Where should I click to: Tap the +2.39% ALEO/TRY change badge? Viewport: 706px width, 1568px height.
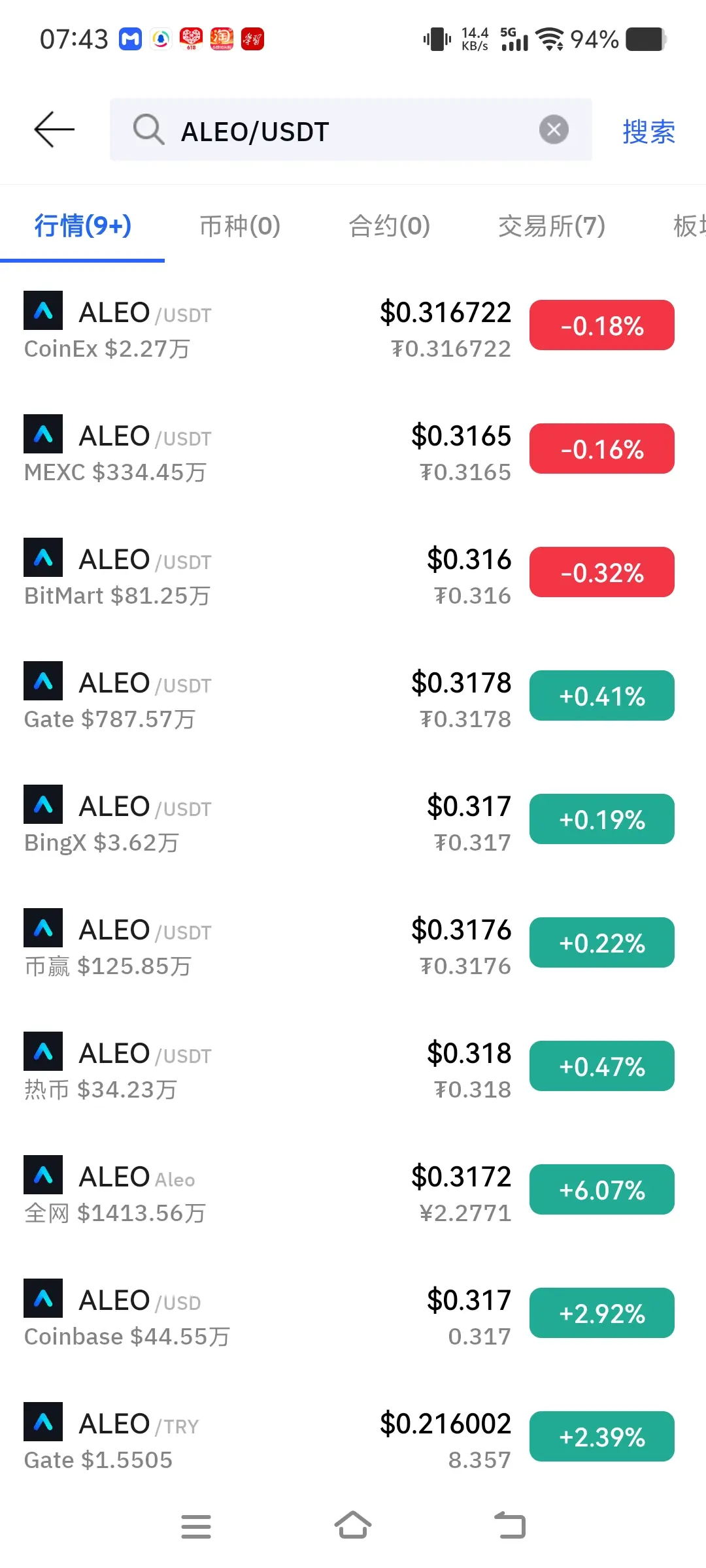602,1437
